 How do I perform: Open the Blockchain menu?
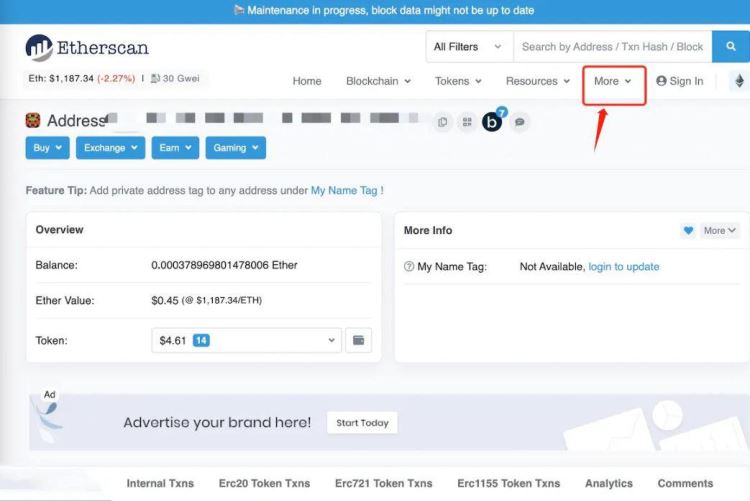pyautogui.click(x=378, y=81)
